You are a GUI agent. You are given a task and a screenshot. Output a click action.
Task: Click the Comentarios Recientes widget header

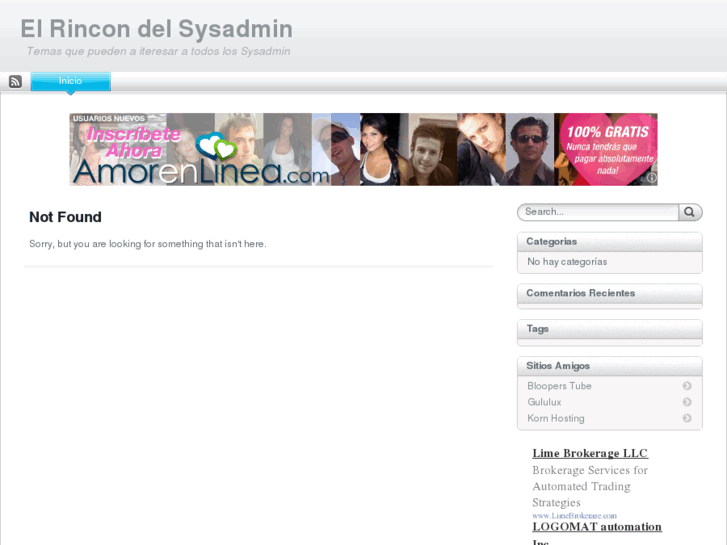(x=610, y=293)
